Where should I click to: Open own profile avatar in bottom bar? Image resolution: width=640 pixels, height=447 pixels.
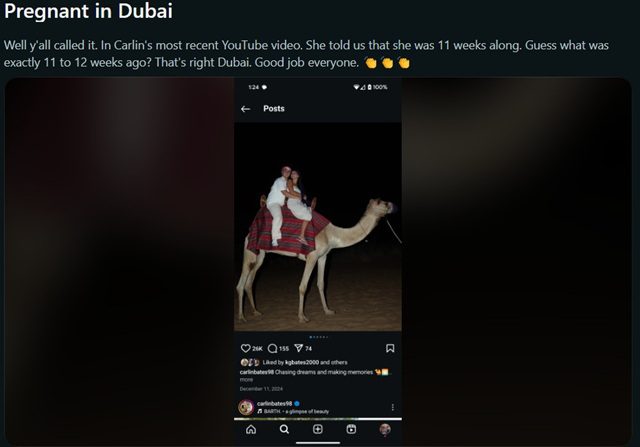coord(384,429)
